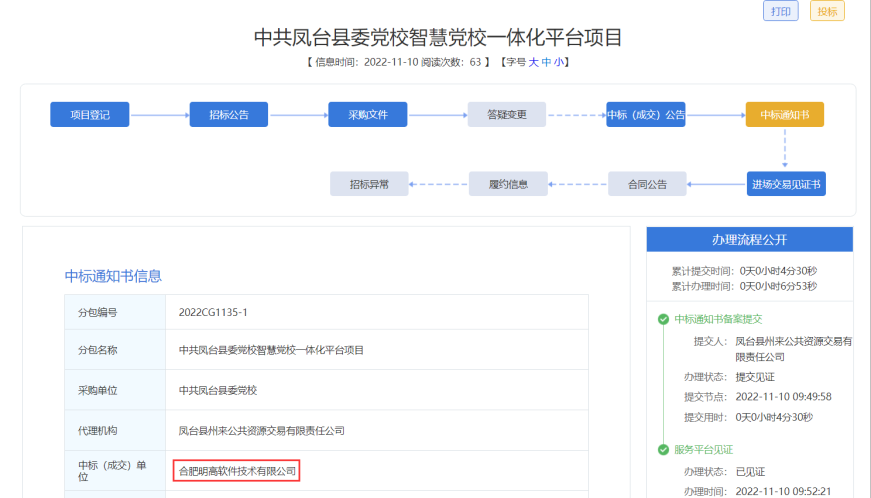Open the 履约信息 step
This screenshot has height=498, width=871.
pyautogui.click(x=508, y=184)
